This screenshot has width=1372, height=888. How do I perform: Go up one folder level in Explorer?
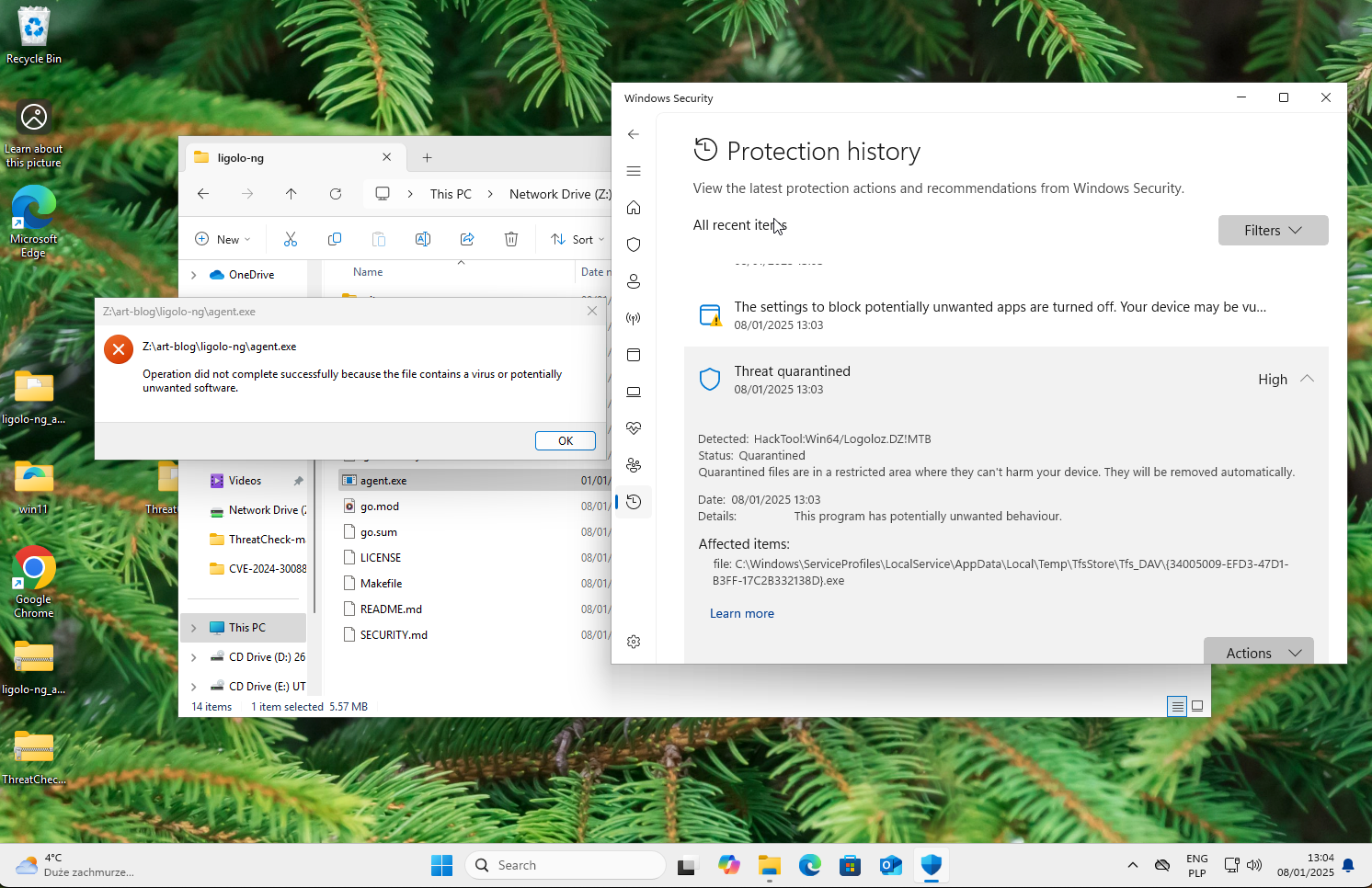tap(292, 194)
